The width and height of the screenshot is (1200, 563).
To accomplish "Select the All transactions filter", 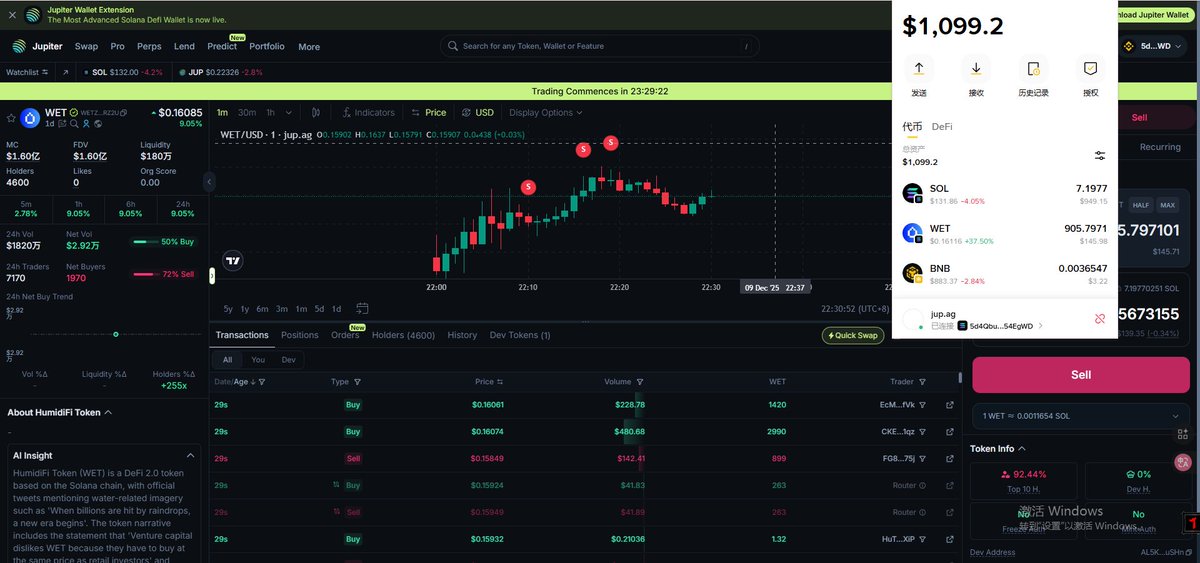I will [x=227, y=359].
